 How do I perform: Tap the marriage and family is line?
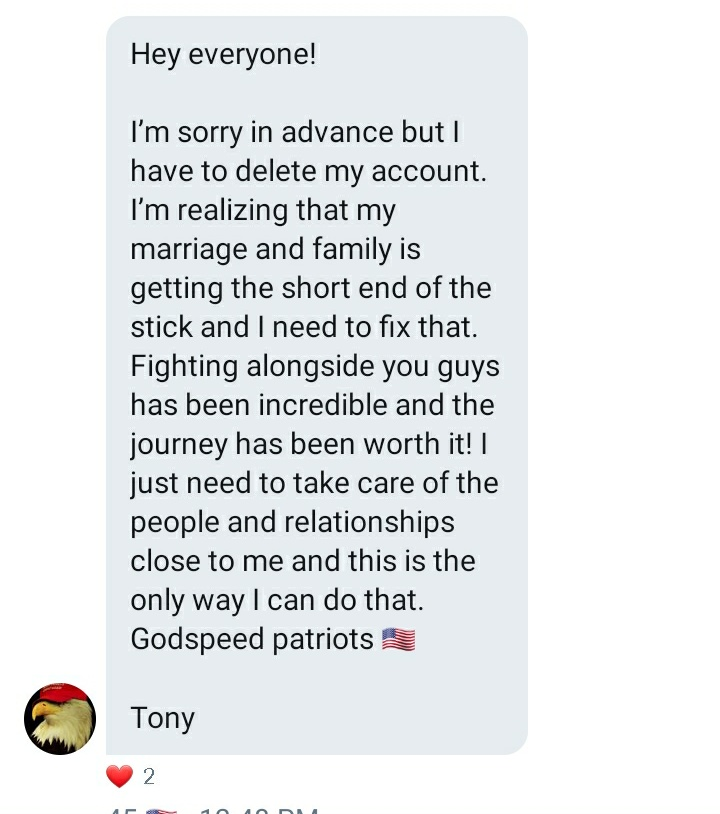(276, 249)
